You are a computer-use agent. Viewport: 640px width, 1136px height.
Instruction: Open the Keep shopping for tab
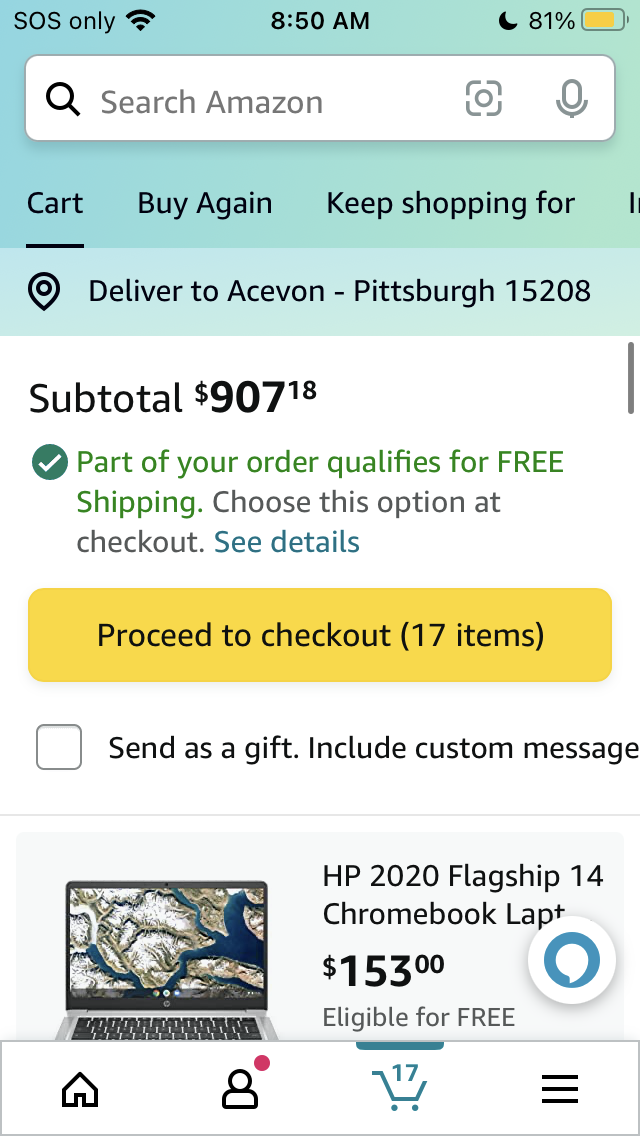[x=450, y=203]
